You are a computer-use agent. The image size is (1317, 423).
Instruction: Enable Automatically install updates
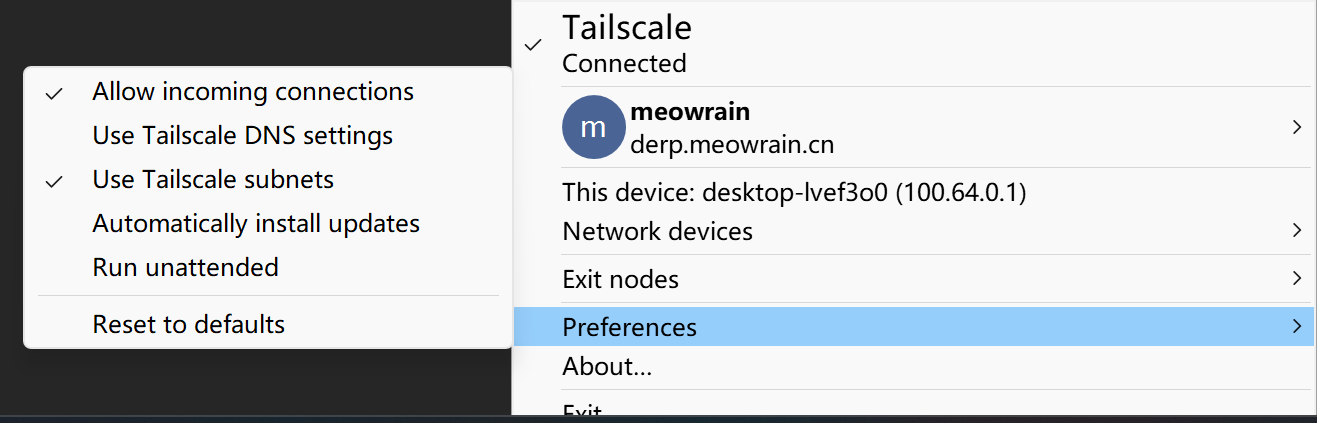point(256,224)
